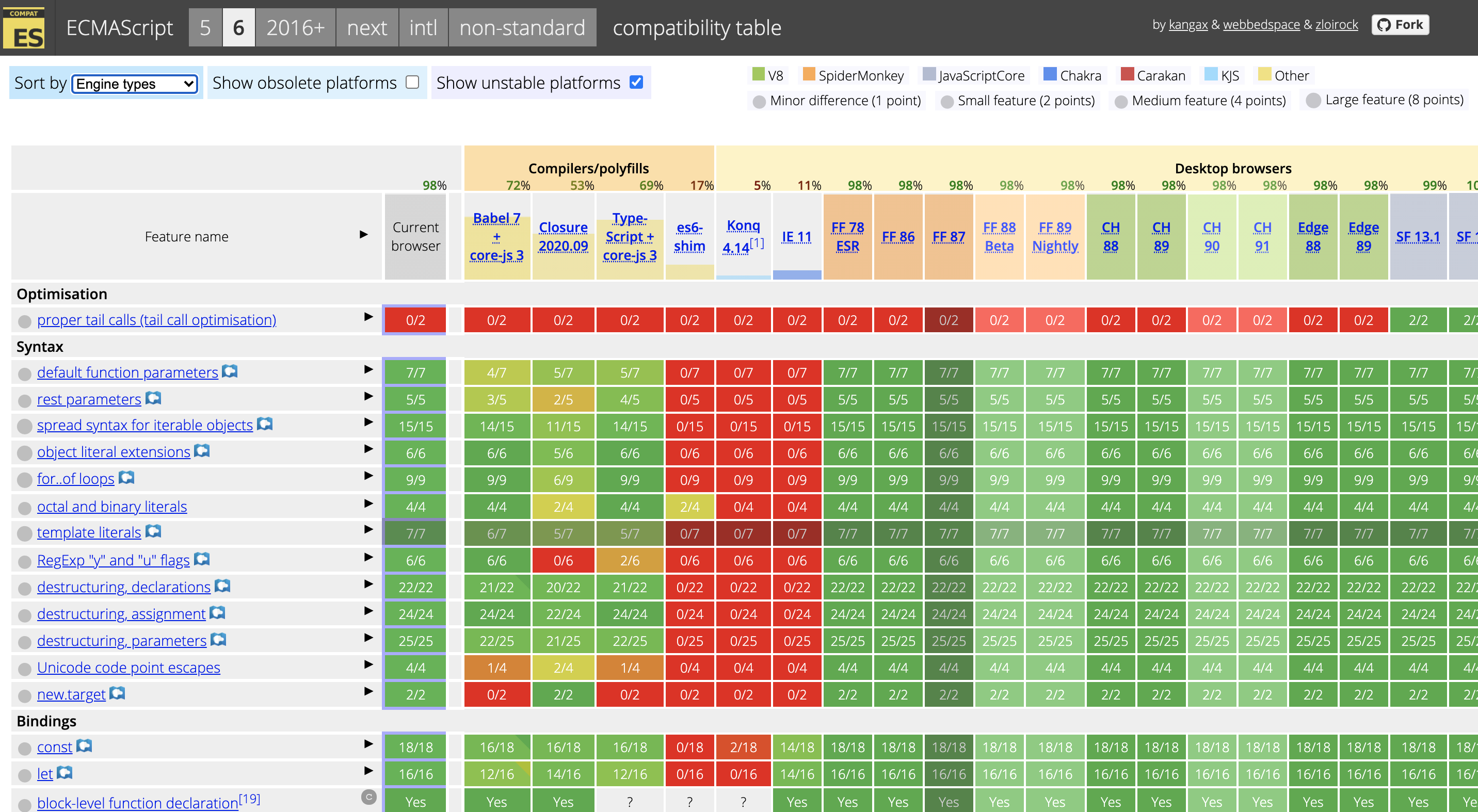Click Babel 4/7 cell for default function parameters
This screenshot has width=1478, height=812.
coord(496,373)
